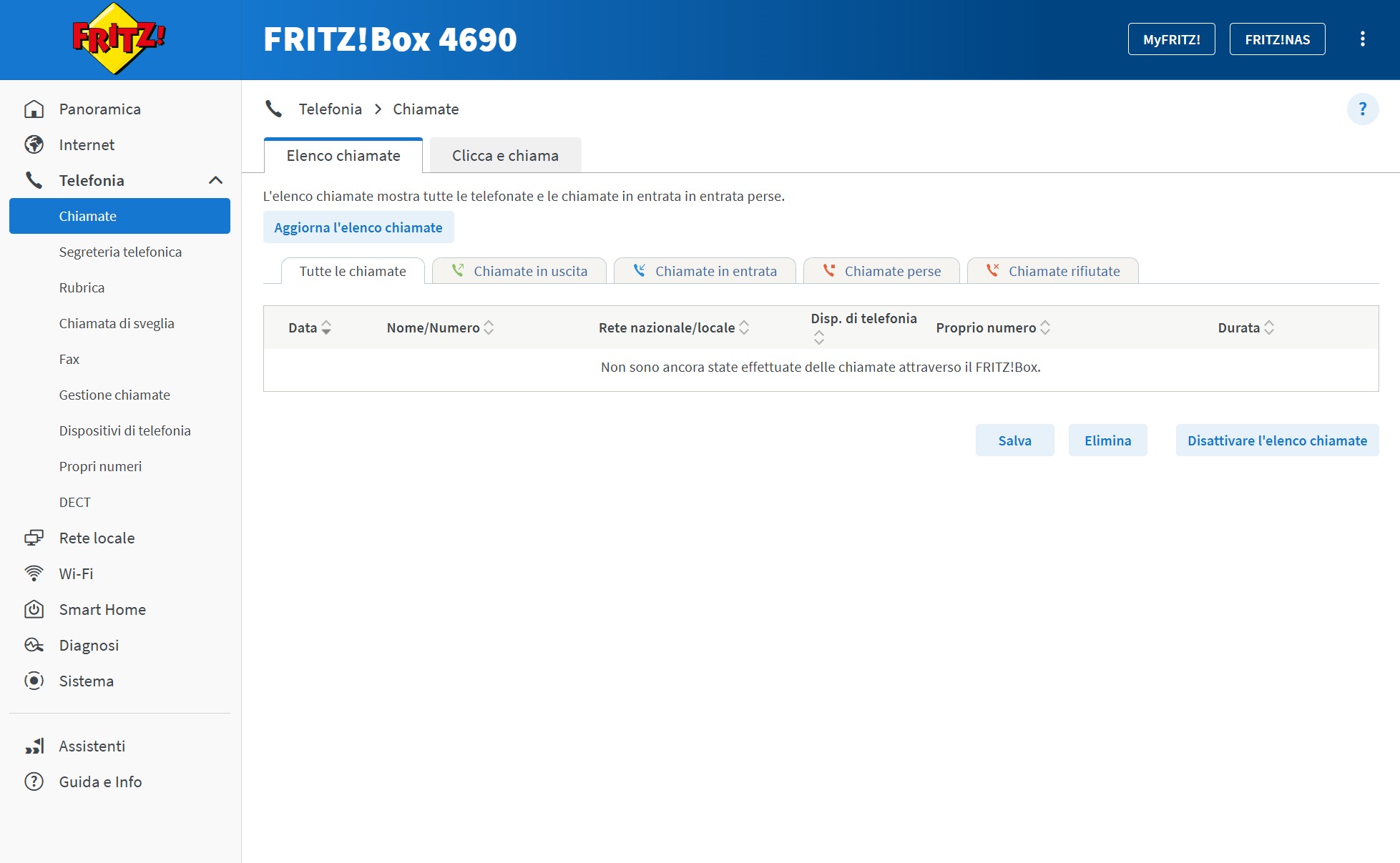
Task: Sort by Proprio numero arrows
Action: click(x=1045, y=327)
